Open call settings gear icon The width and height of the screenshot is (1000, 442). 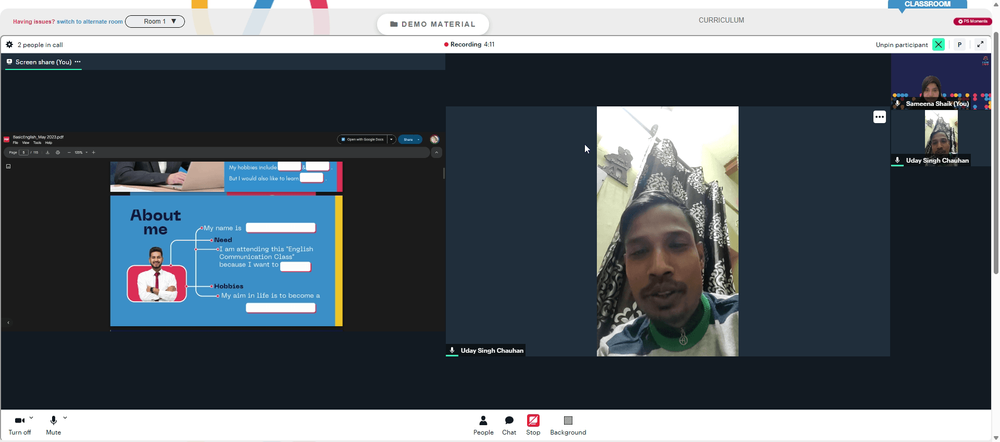coord(9,45)
